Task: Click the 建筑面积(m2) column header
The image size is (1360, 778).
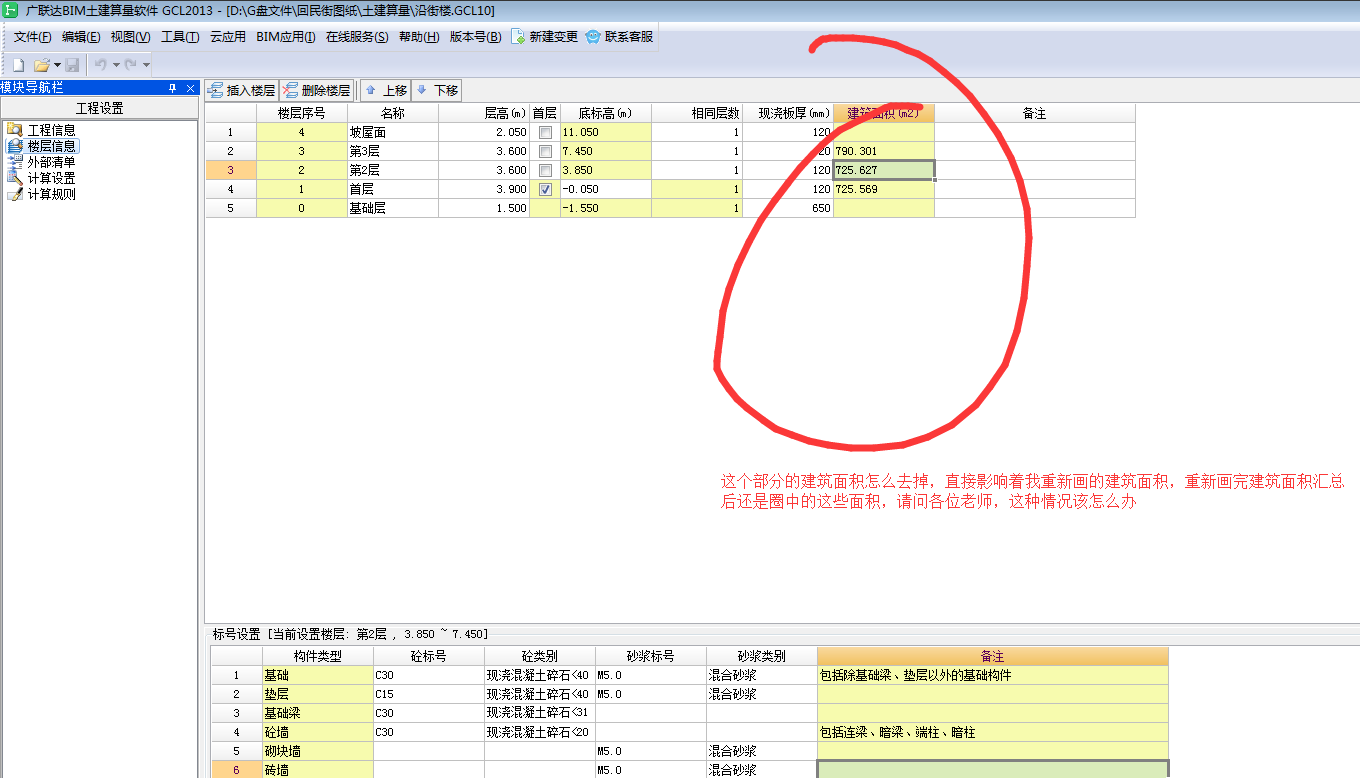Action: (884, 113)
